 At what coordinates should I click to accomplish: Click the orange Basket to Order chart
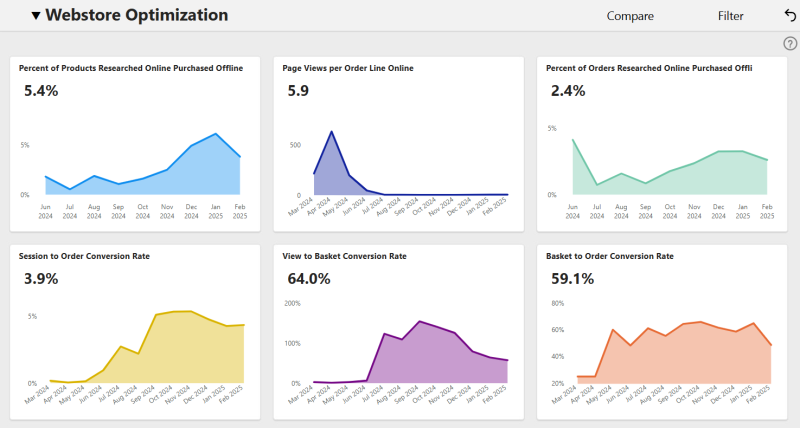(674, 353)
